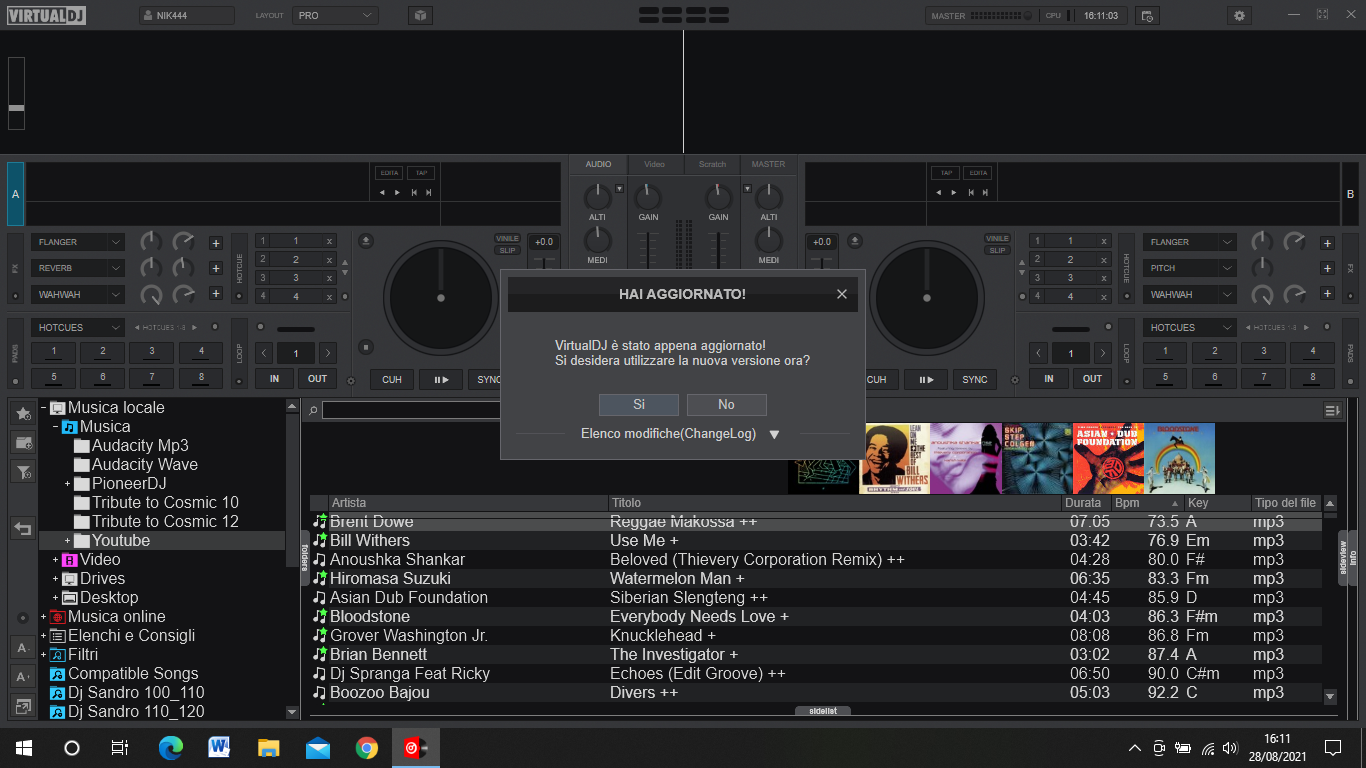
Task: Expand ChangeLog list arrow in dialog
Action: tap(774, 434)
